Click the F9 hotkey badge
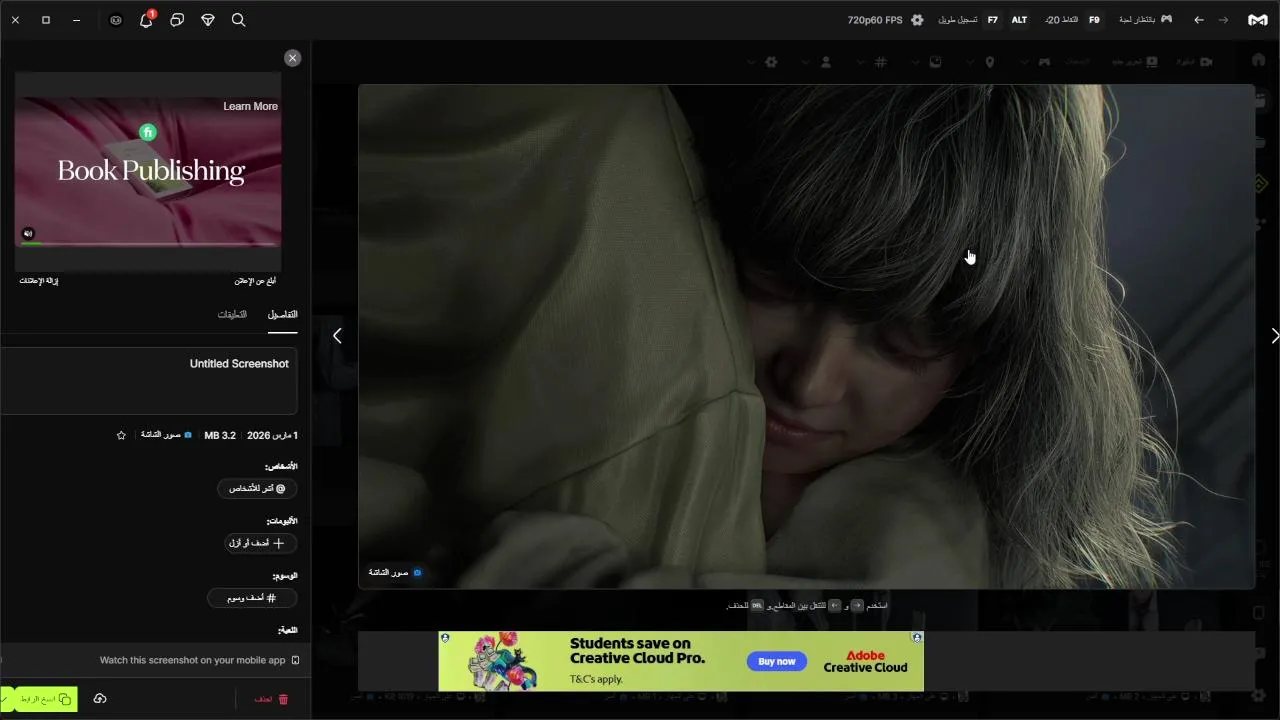Image resolution: width=1280 pixels, height=720 pixels. (1094, 20)
